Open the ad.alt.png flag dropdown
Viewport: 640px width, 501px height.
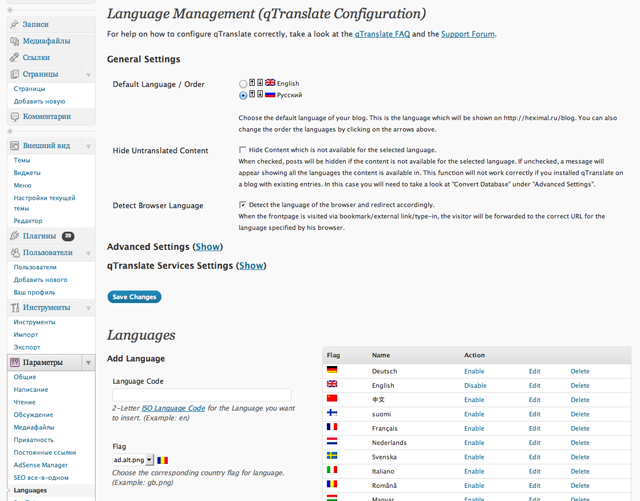[x=133, y=460]
